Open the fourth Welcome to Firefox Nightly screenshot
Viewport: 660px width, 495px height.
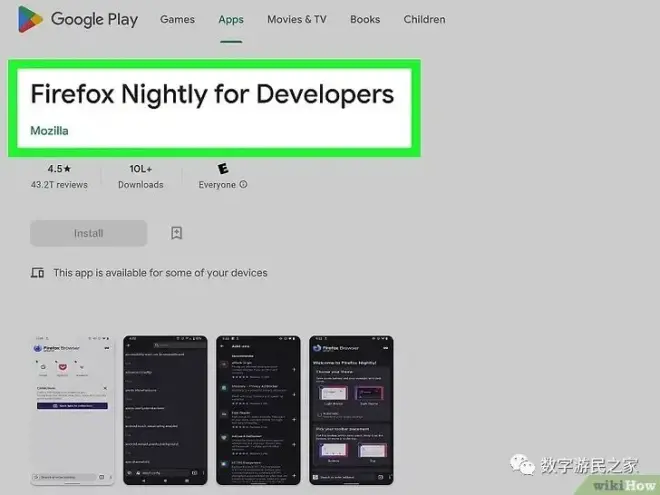[351, 410]
